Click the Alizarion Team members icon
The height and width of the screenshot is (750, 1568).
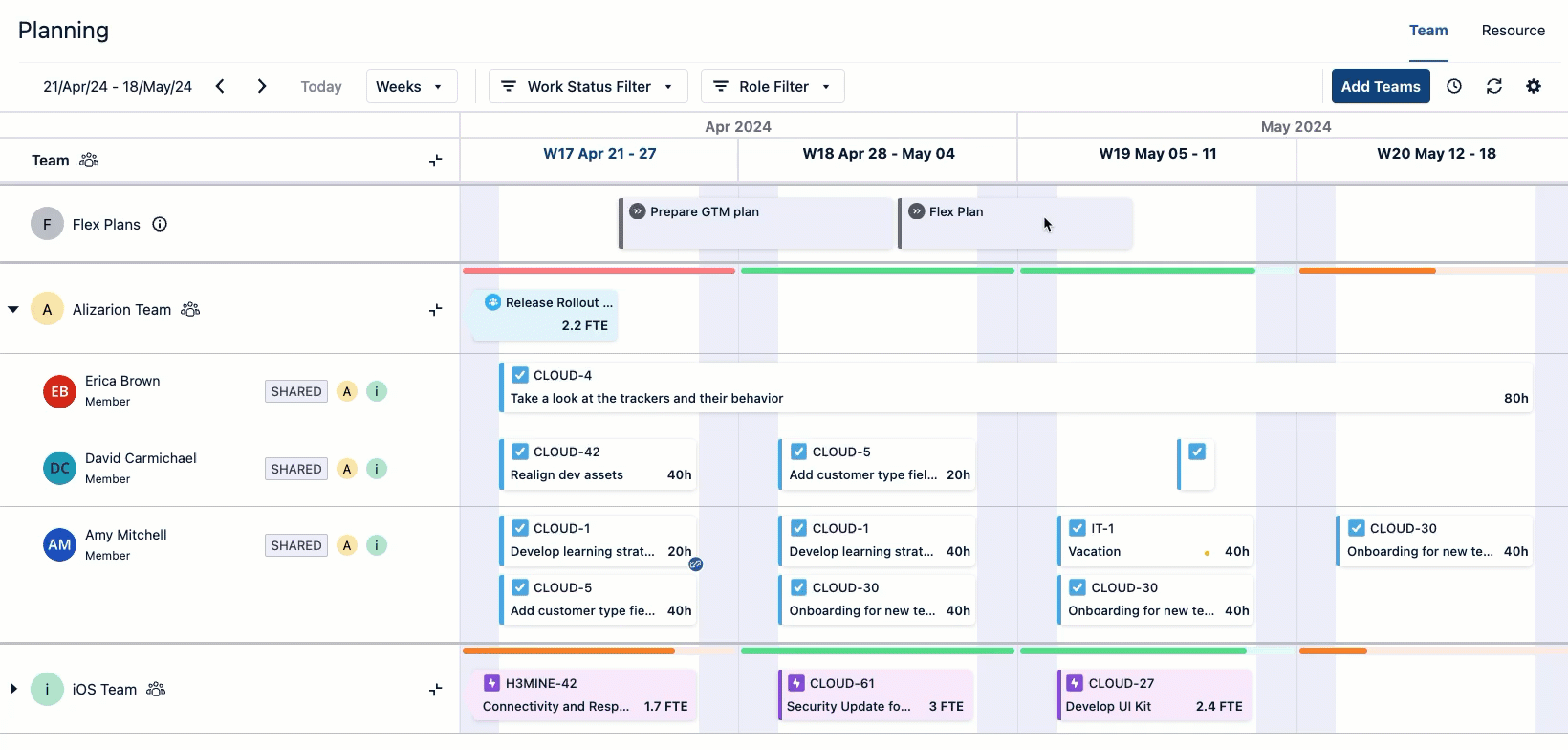(190, 309)
